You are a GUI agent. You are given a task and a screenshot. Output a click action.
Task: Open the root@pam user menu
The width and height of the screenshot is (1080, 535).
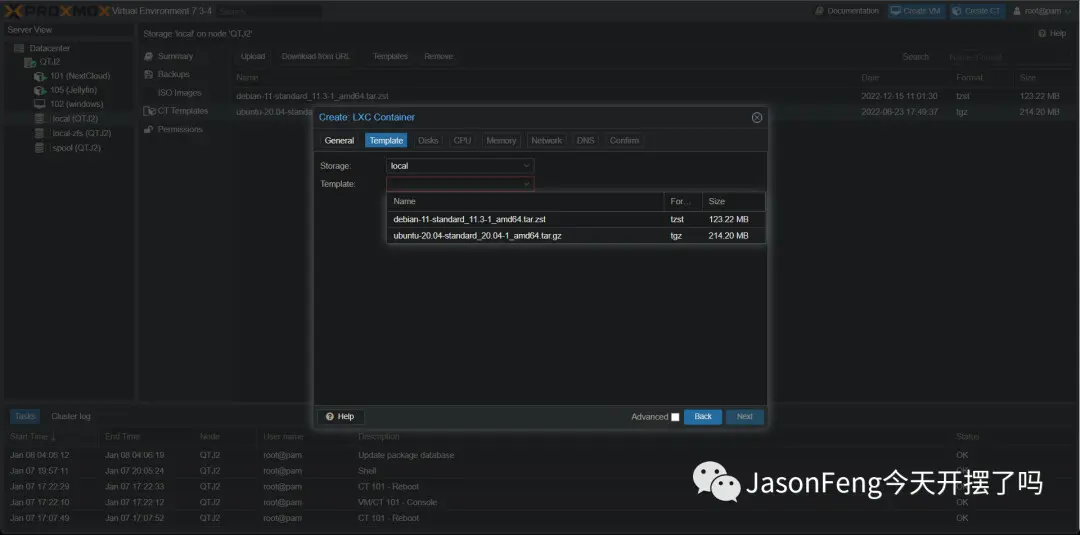point(1042,11)
